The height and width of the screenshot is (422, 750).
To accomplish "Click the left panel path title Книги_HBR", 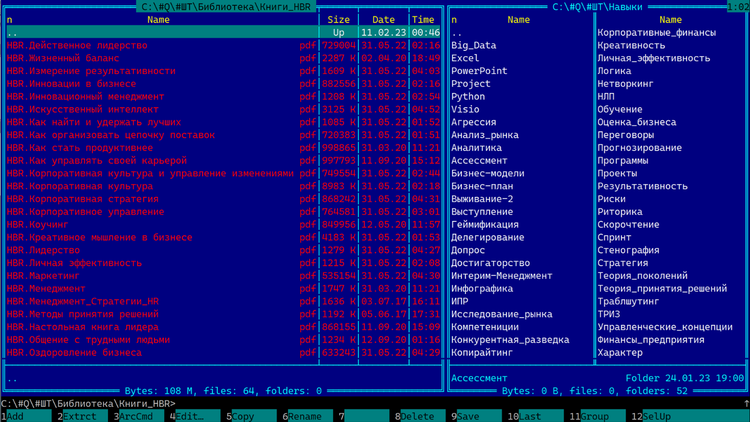I will click(x=226, y=7).
